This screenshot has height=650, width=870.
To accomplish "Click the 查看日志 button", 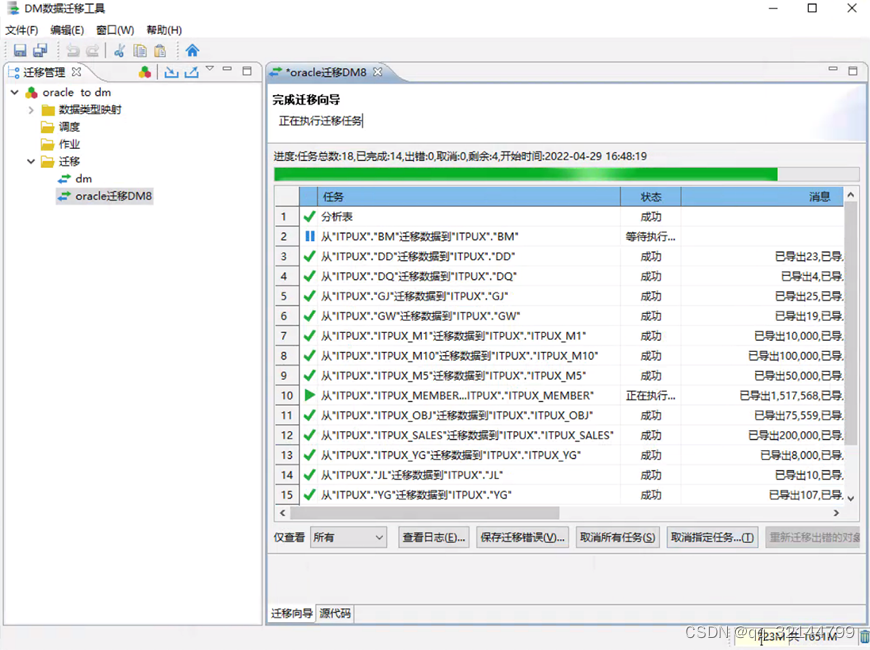I will coord(433,537).
